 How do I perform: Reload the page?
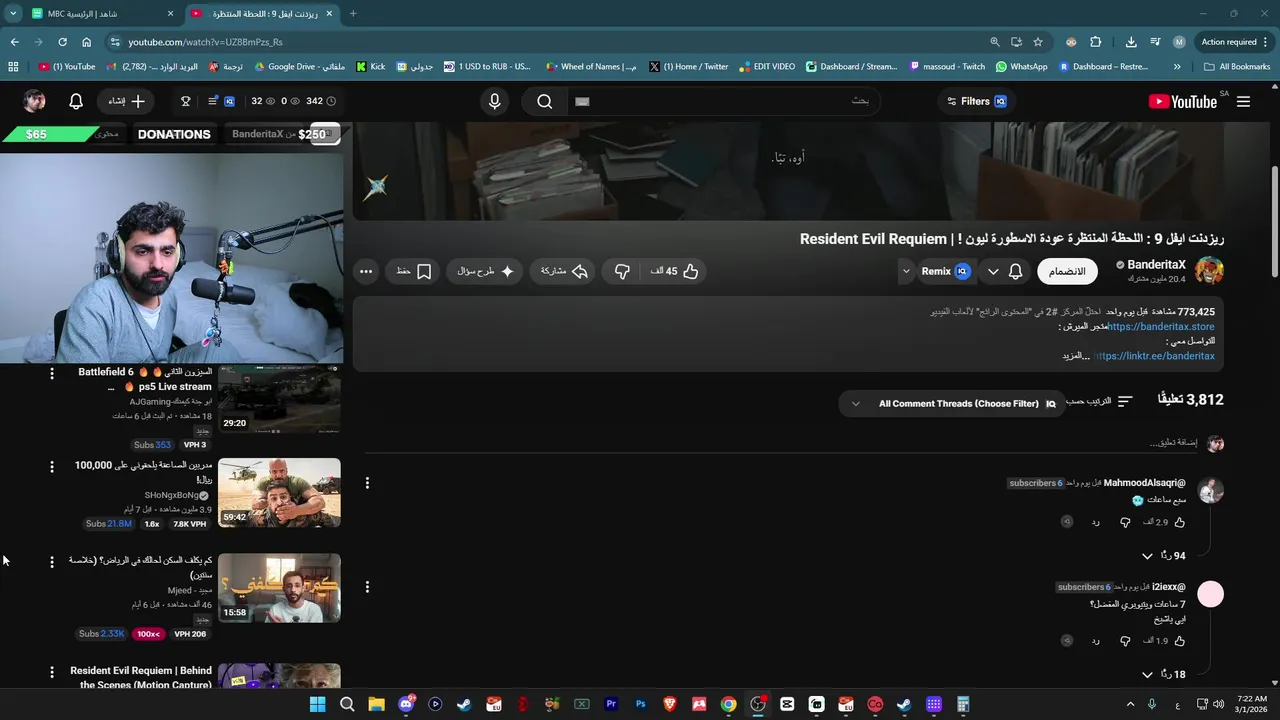point(62,42)
